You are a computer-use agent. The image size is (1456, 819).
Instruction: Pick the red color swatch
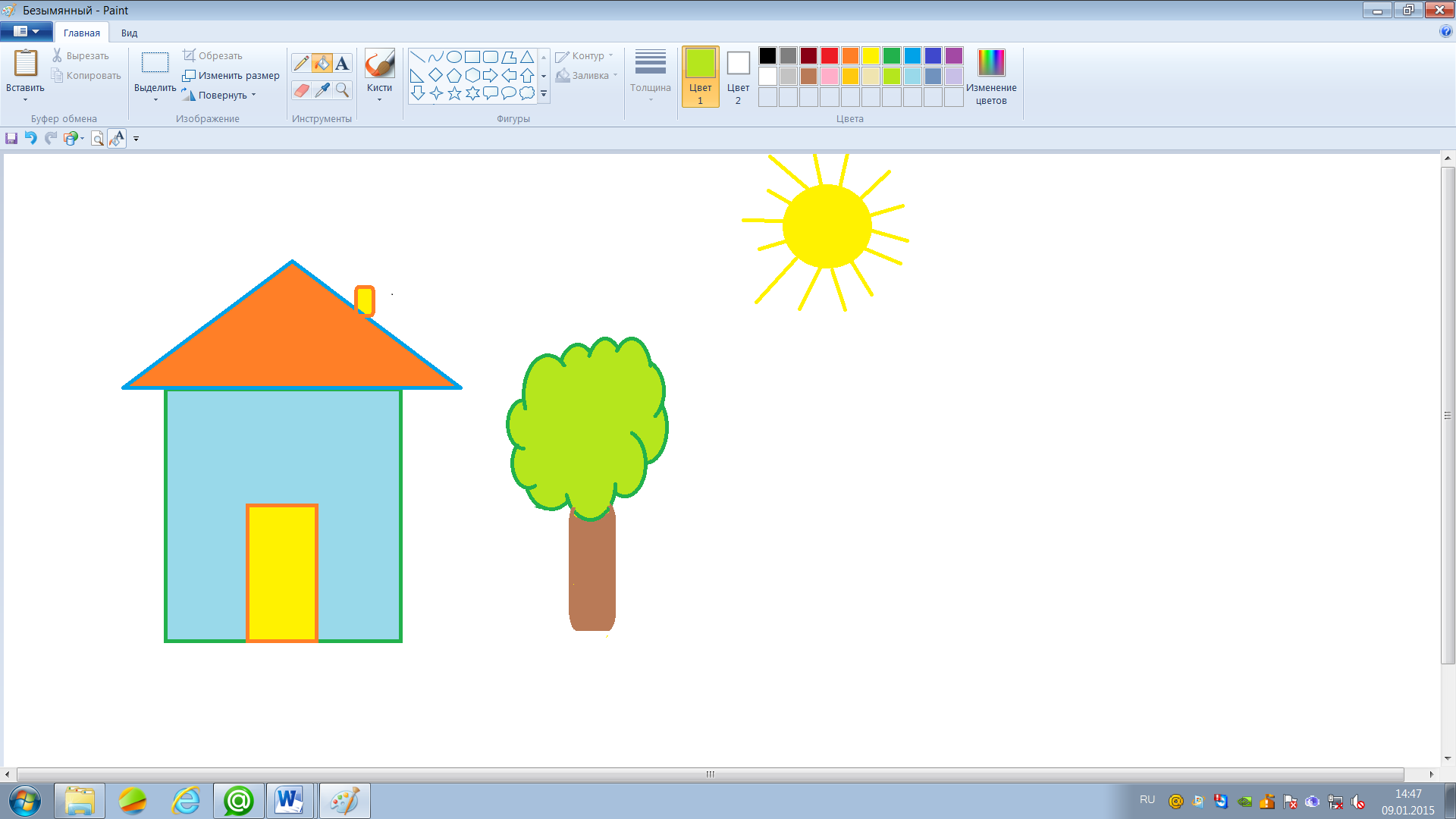pos(830,56)
